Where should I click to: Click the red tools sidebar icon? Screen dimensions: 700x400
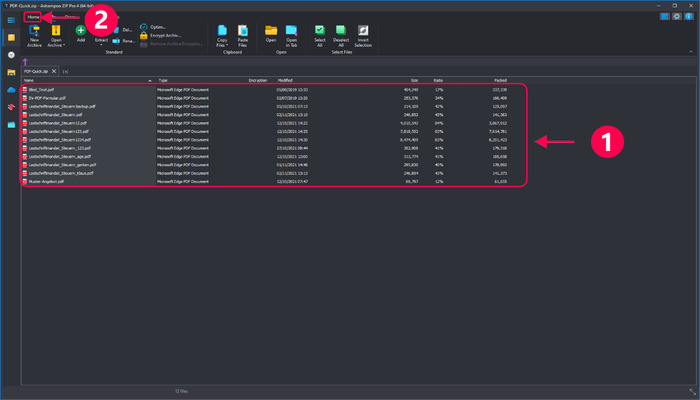[x=11, y=107]
